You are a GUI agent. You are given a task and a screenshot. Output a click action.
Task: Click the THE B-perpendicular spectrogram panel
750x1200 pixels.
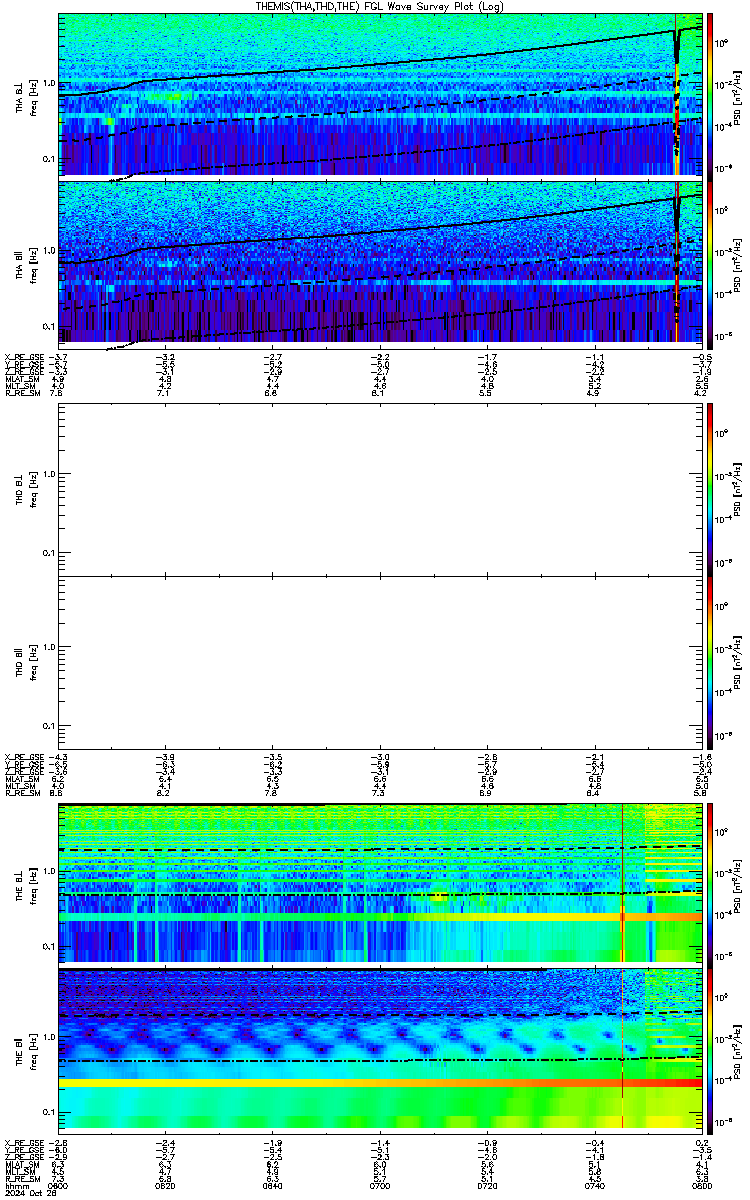pyautogui.click(x=379, y=884)
